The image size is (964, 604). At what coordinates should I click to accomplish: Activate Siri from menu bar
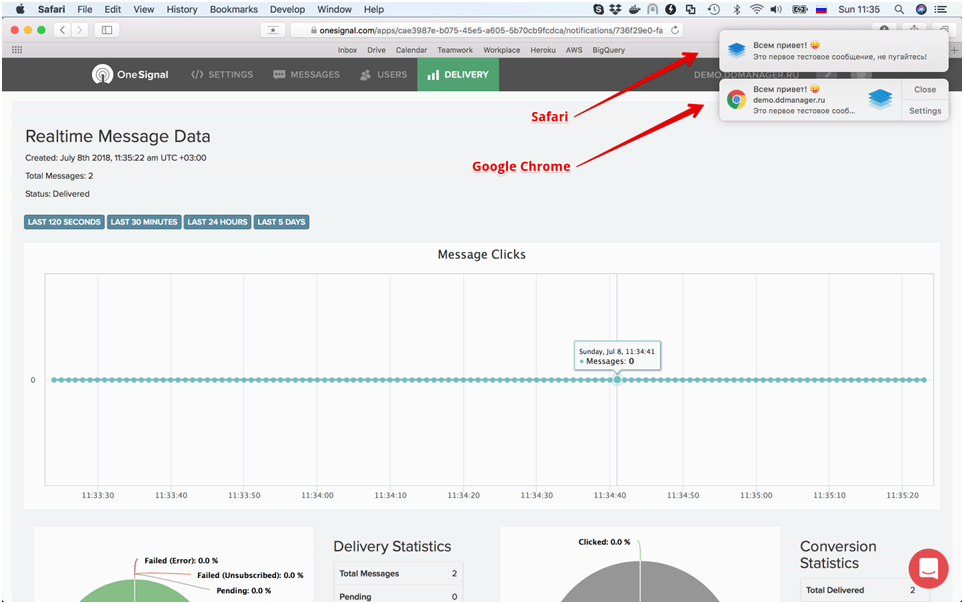[x=921, y=9]
